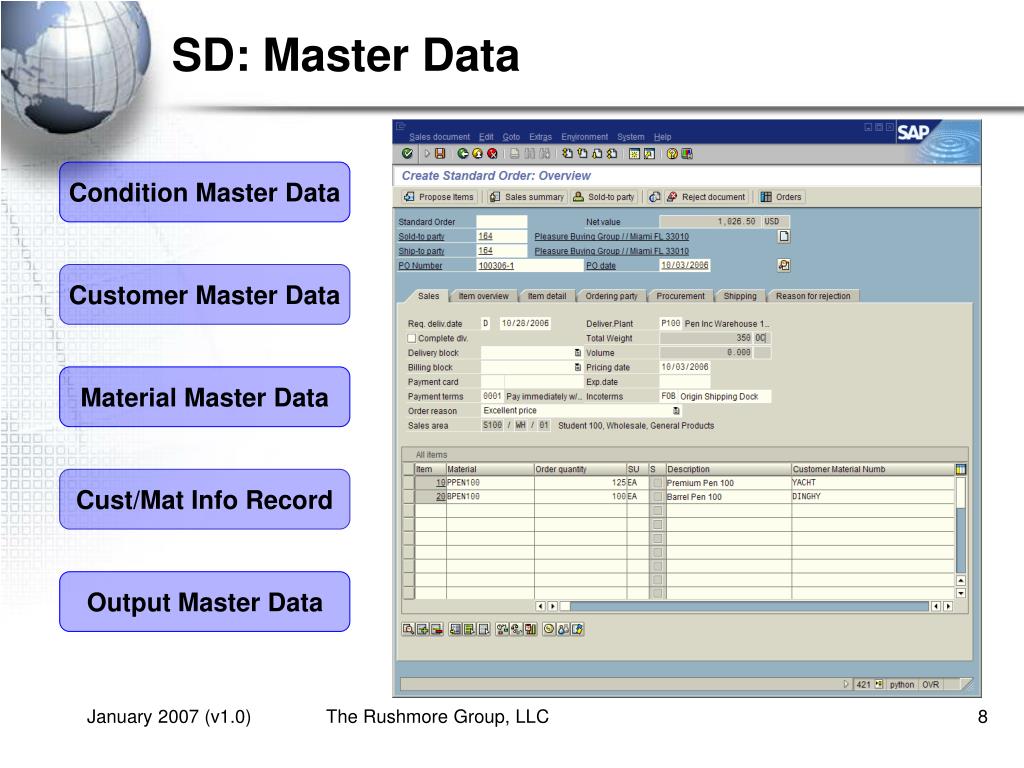1024x768 pixels.
Task: Open the Billing block dropdown
Action: tap(578, 367)
